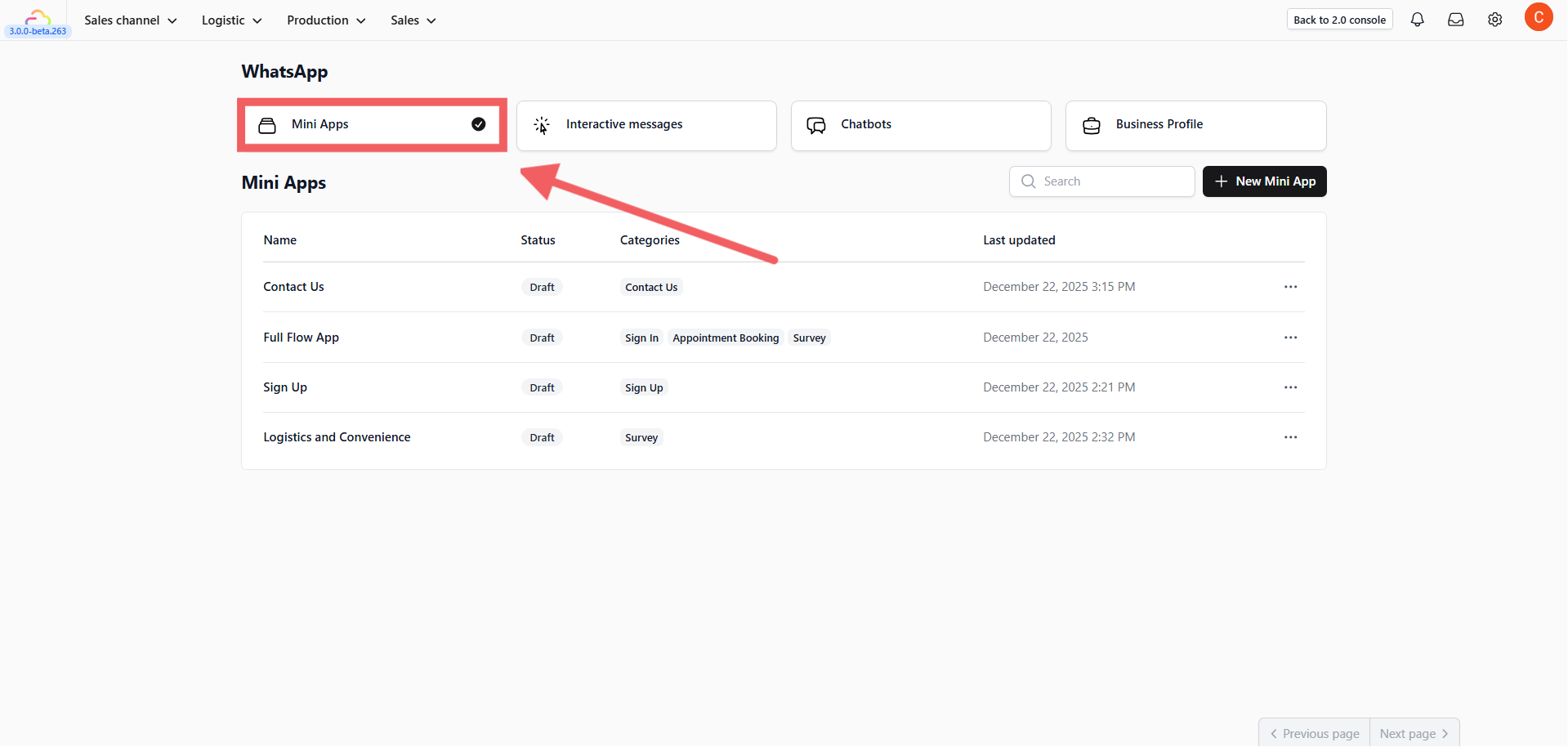Viewport: 1568px width, 747px height.
Task: Open more options for Logistics and Convenience
Action: (1291, 437)
